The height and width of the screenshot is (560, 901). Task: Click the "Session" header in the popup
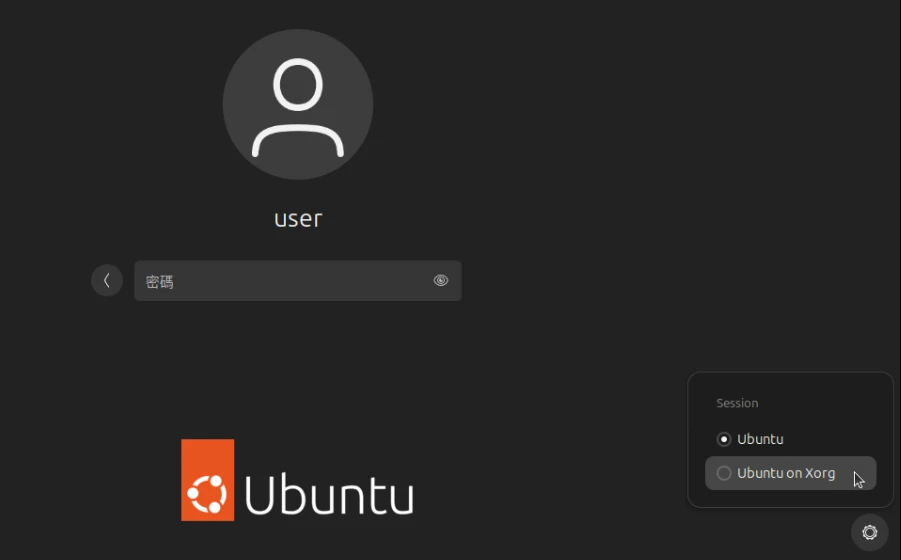pos(737,403)
